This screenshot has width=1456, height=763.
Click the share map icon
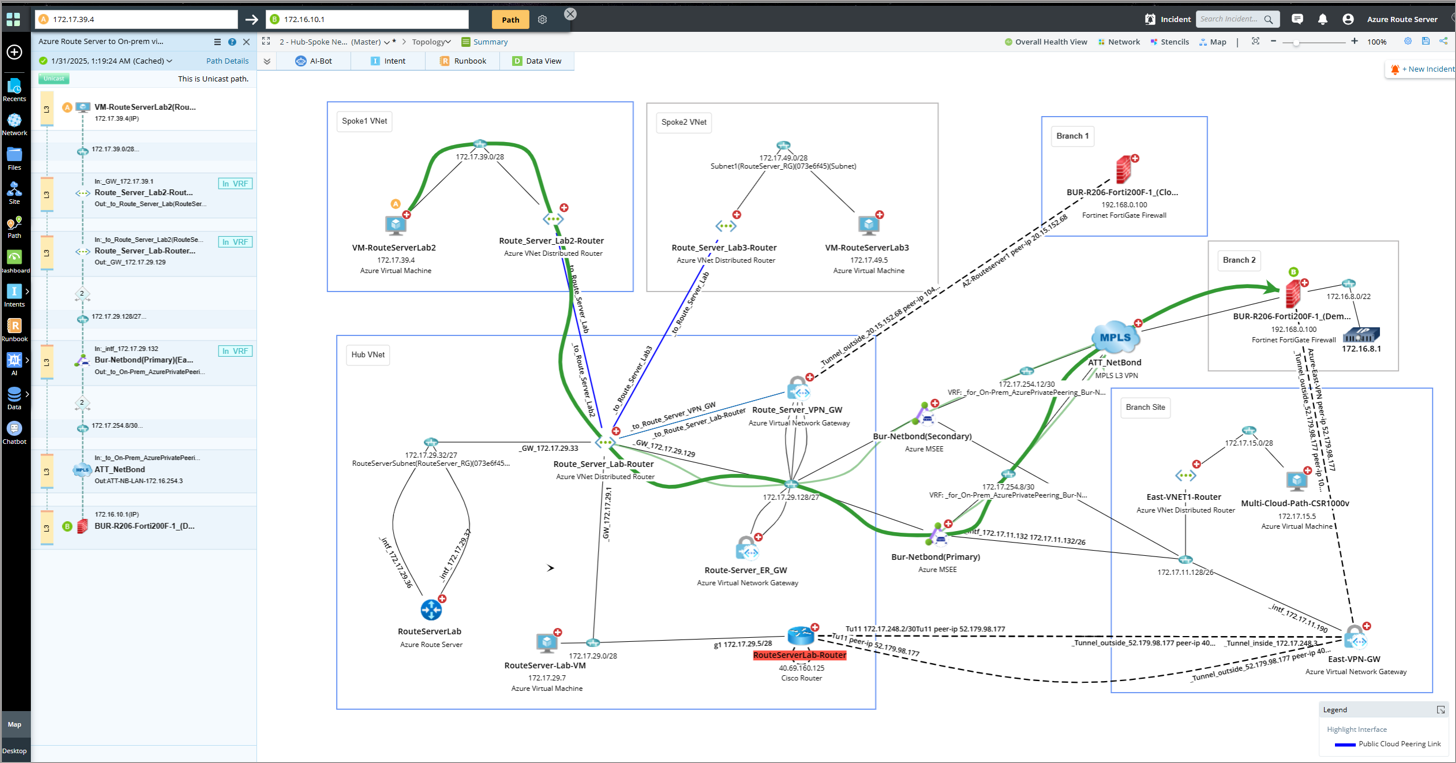pyautogui.click(x=1443, y=42)
